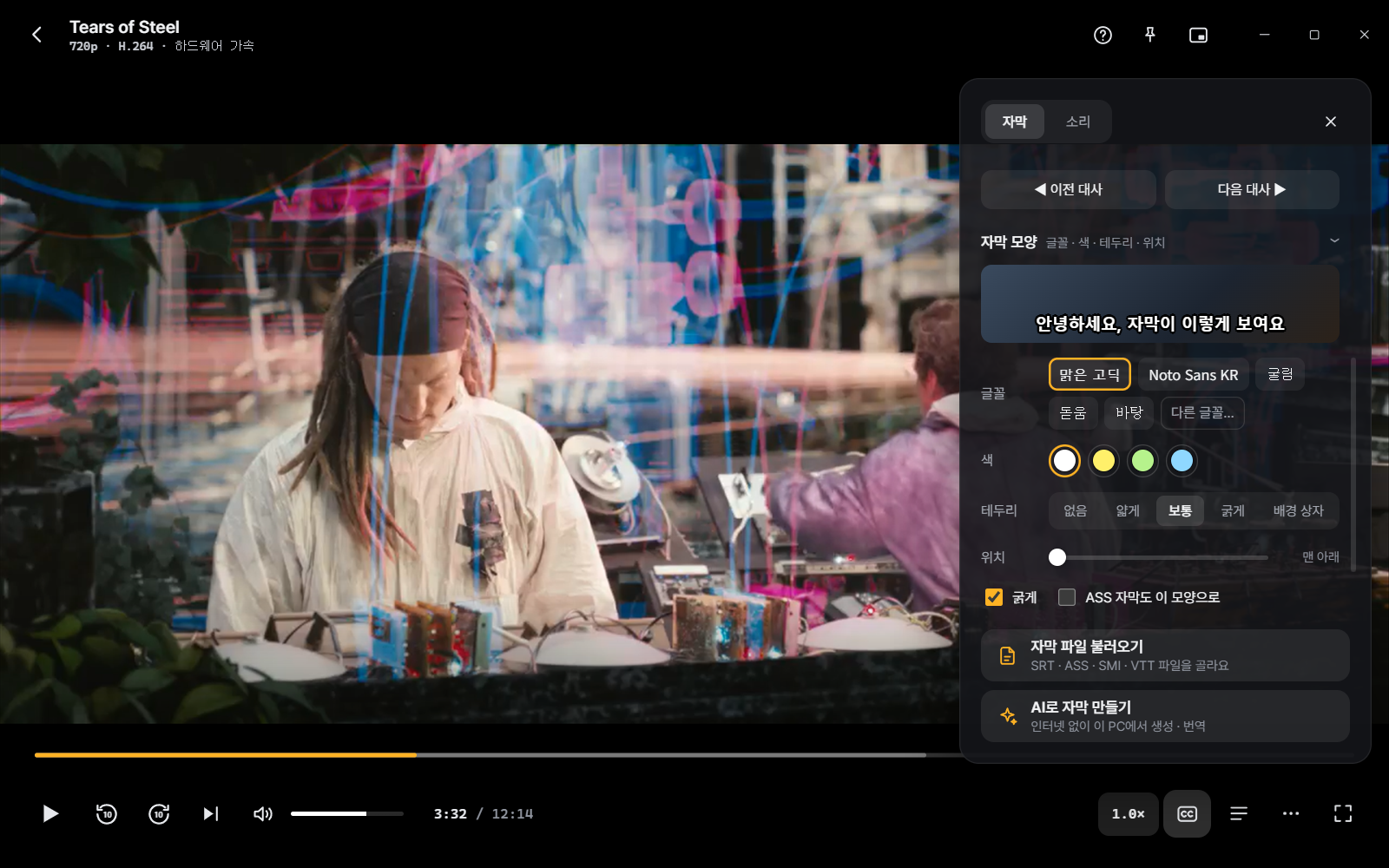Switch to picture-in-picture mini player

coord(1198,35)
